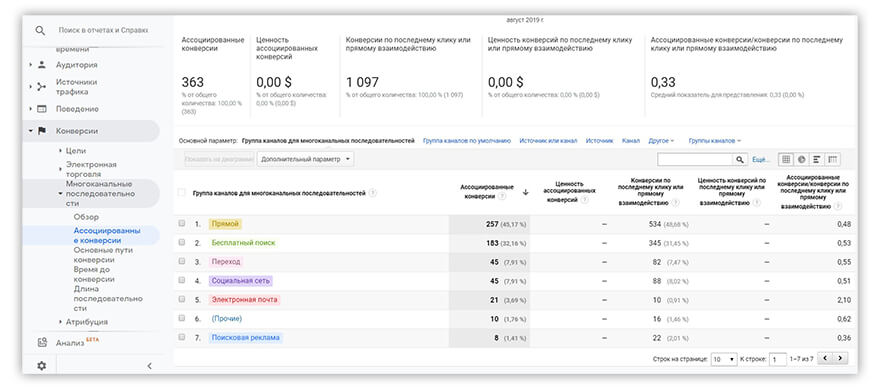Go to next page of table rows

coord(840,358)
